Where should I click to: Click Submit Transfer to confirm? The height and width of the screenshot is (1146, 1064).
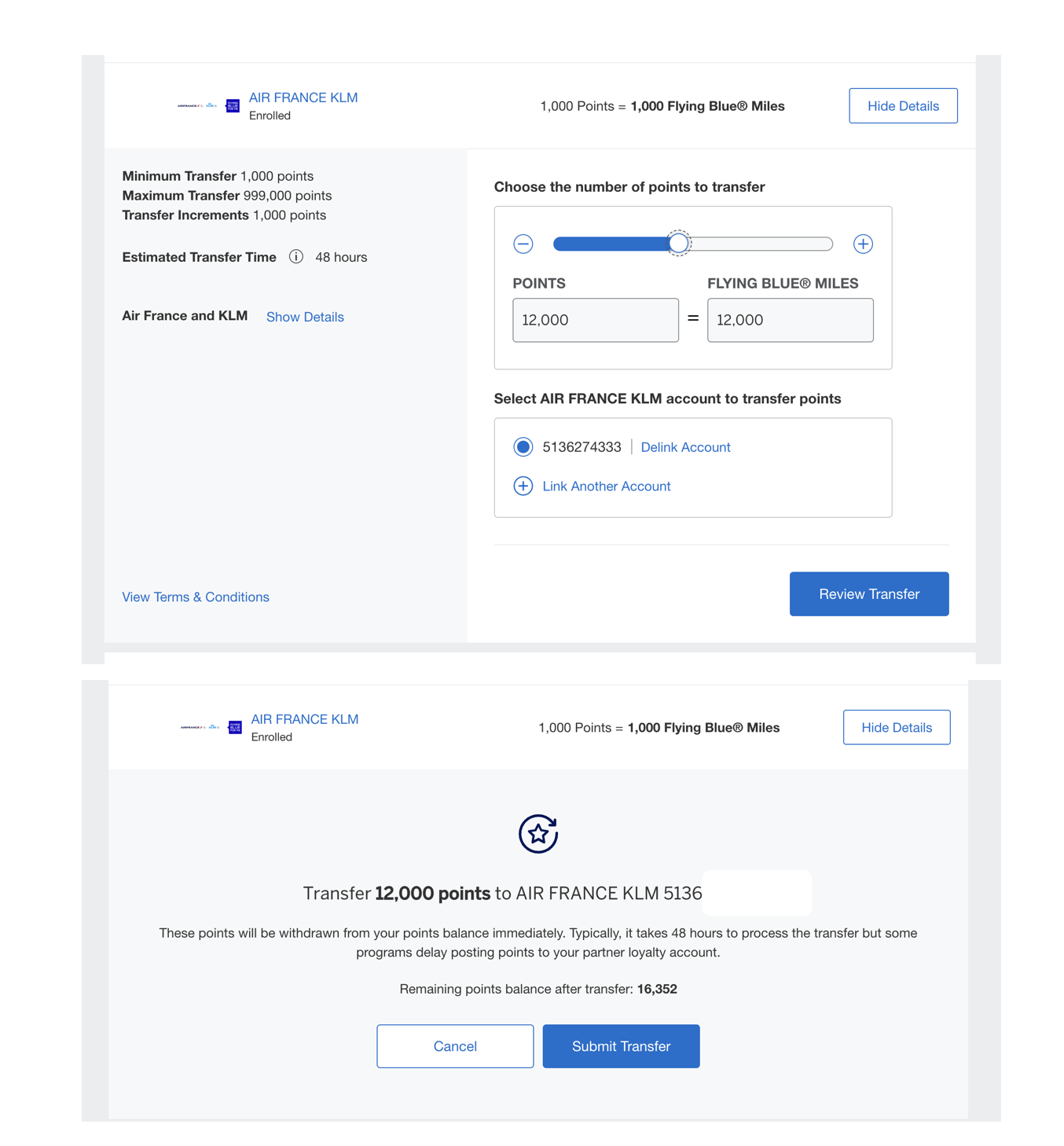coord(620,1046)
